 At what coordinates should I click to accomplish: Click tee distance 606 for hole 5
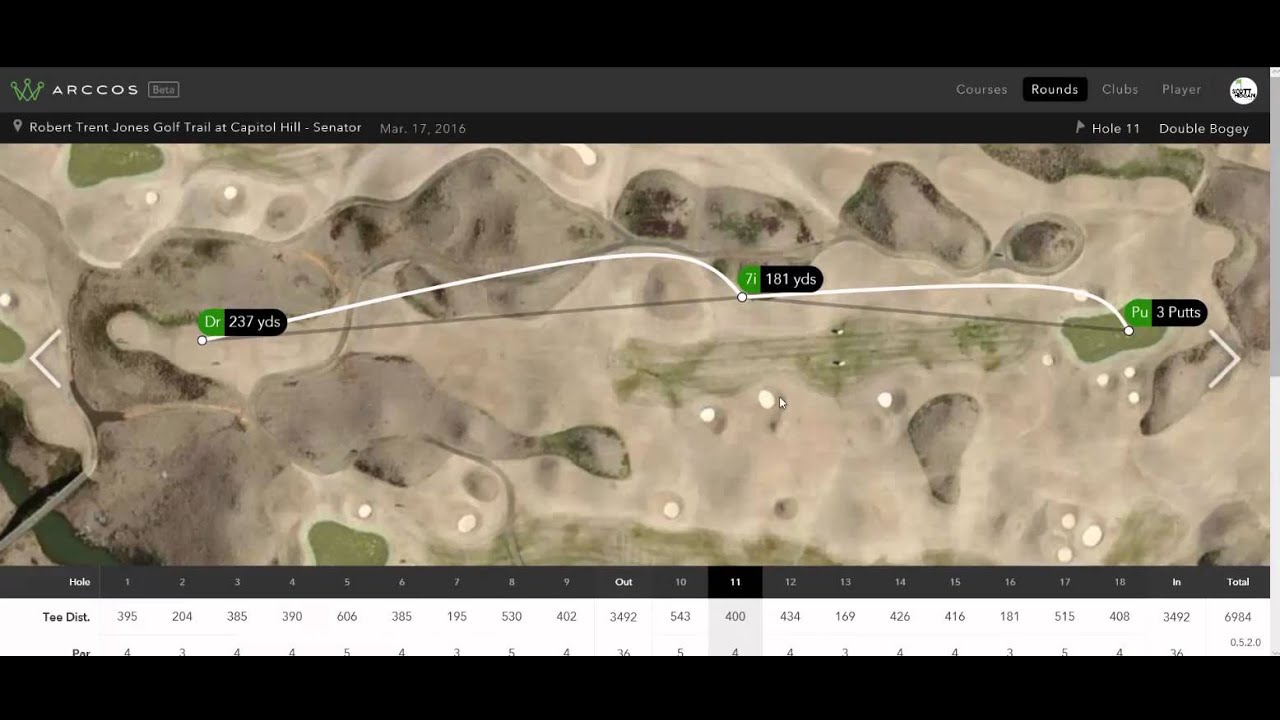[x=347, y=617]
